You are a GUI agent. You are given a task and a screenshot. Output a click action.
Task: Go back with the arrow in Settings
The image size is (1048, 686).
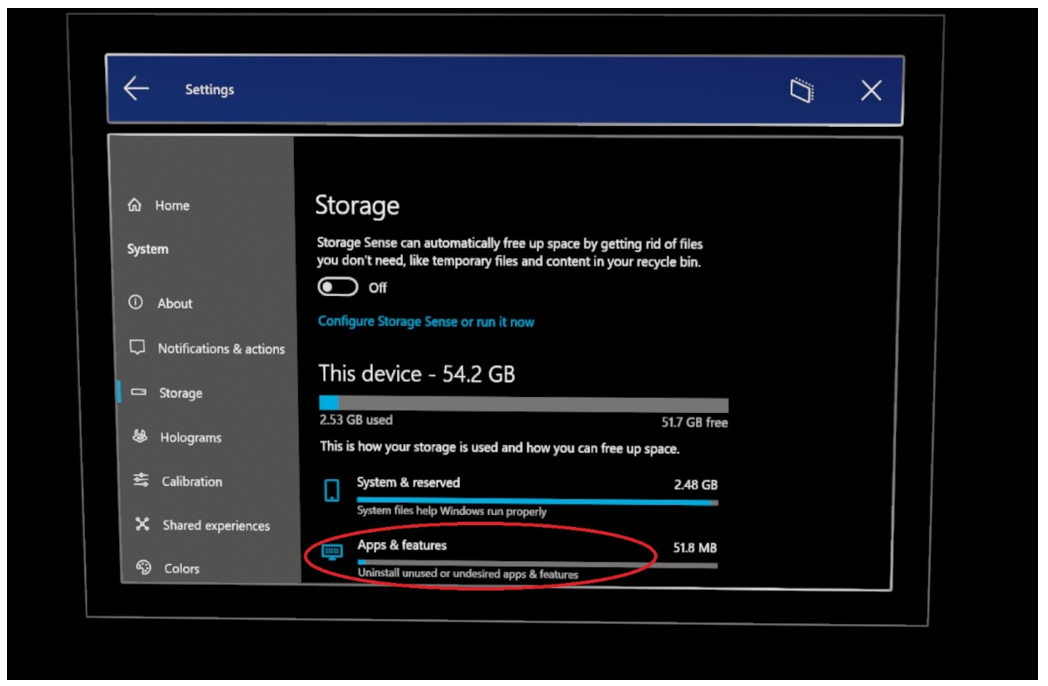point(136,88)
